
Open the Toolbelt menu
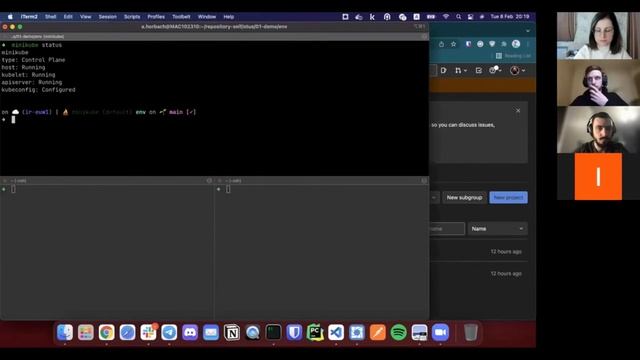[x=181, y=17]
